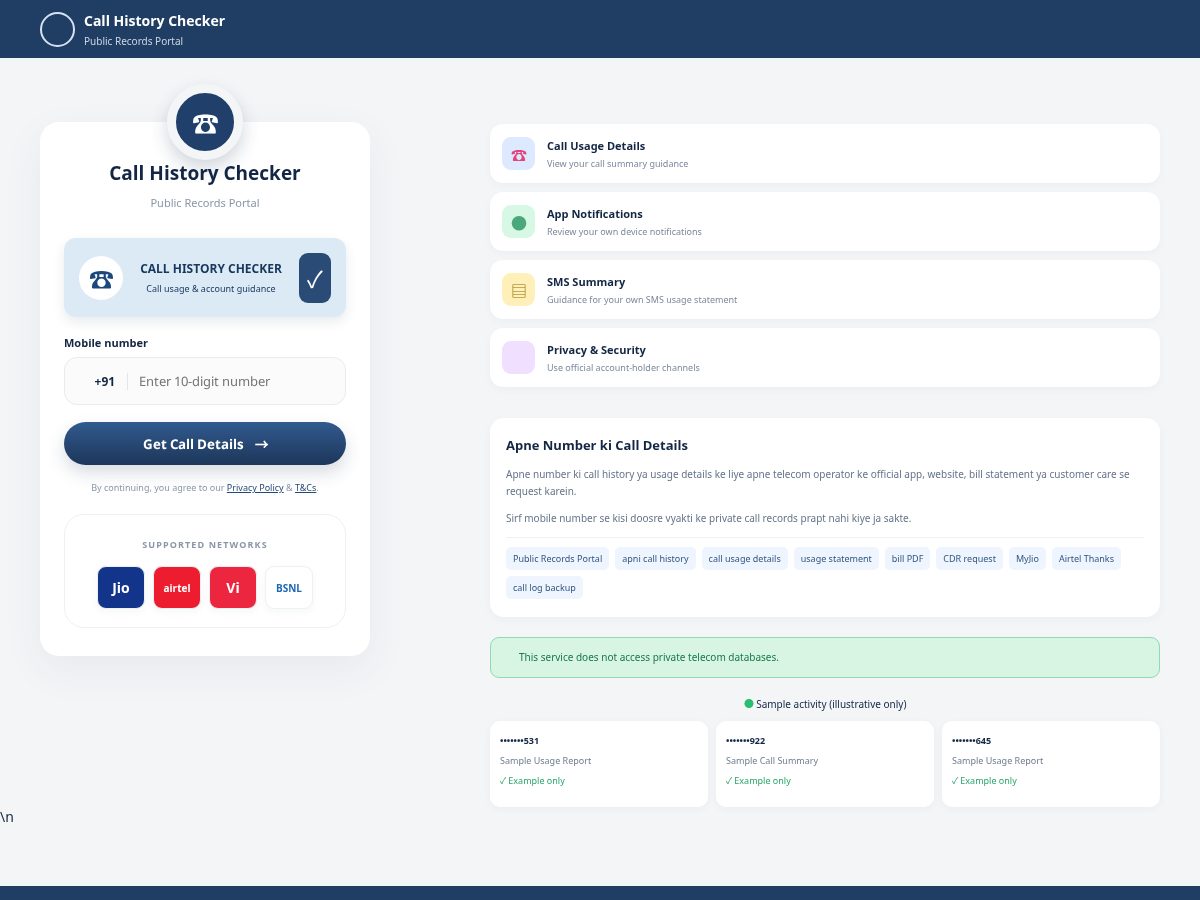Select the BSNL network logo
The image size is (1200, 900).
(289, 588)
